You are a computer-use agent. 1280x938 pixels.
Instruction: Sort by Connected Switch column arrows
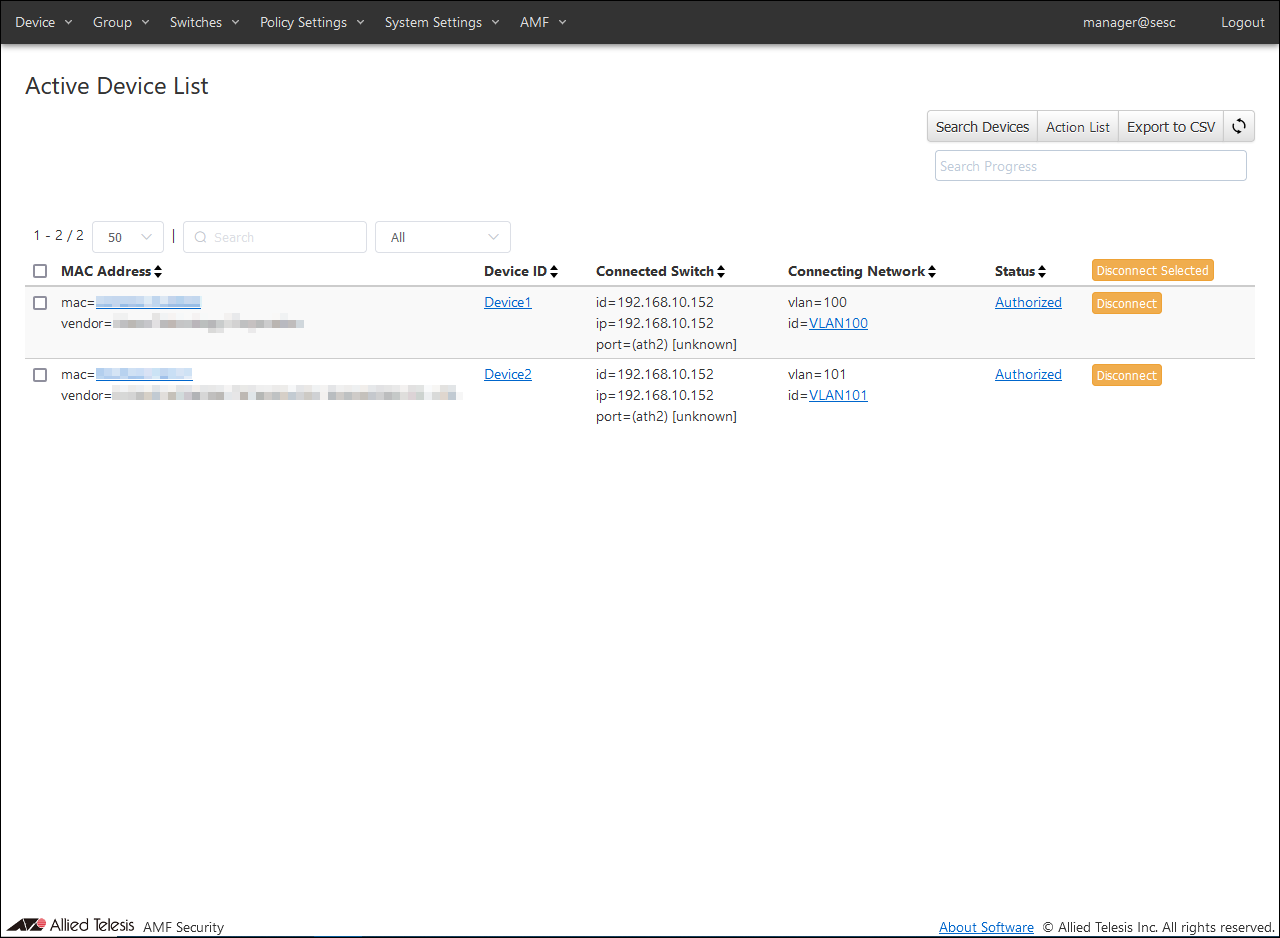(721, 272)
